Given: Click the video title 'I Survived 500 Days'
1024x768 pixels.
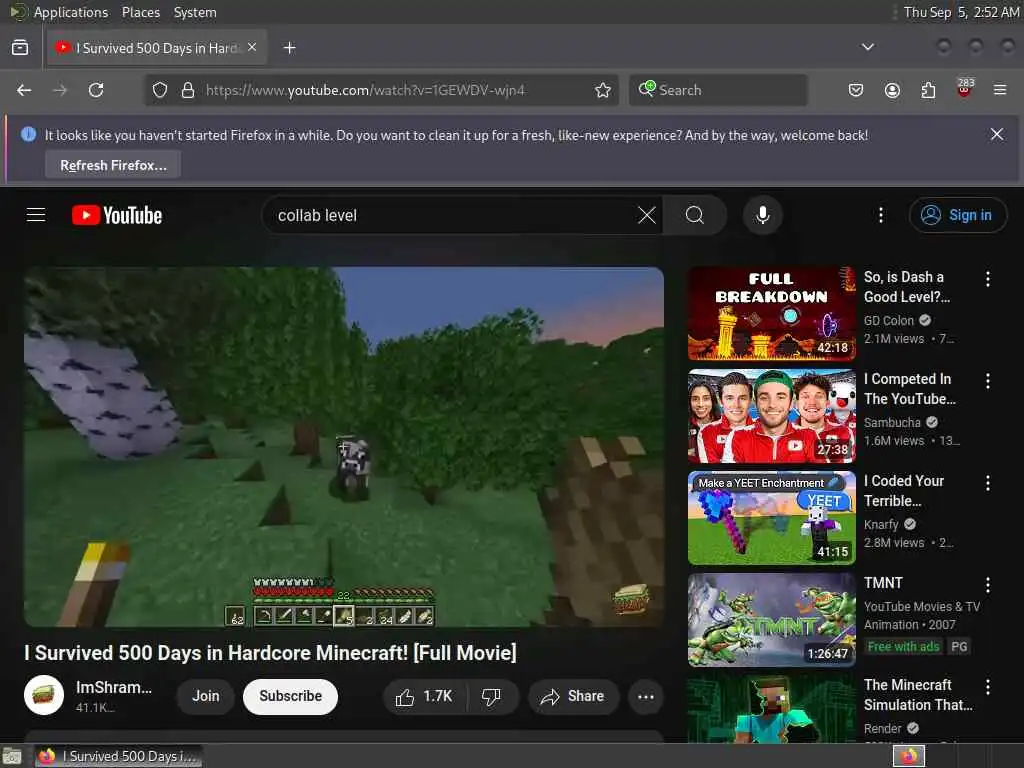Looking at the screenshot, I should (x=270, y=652).
